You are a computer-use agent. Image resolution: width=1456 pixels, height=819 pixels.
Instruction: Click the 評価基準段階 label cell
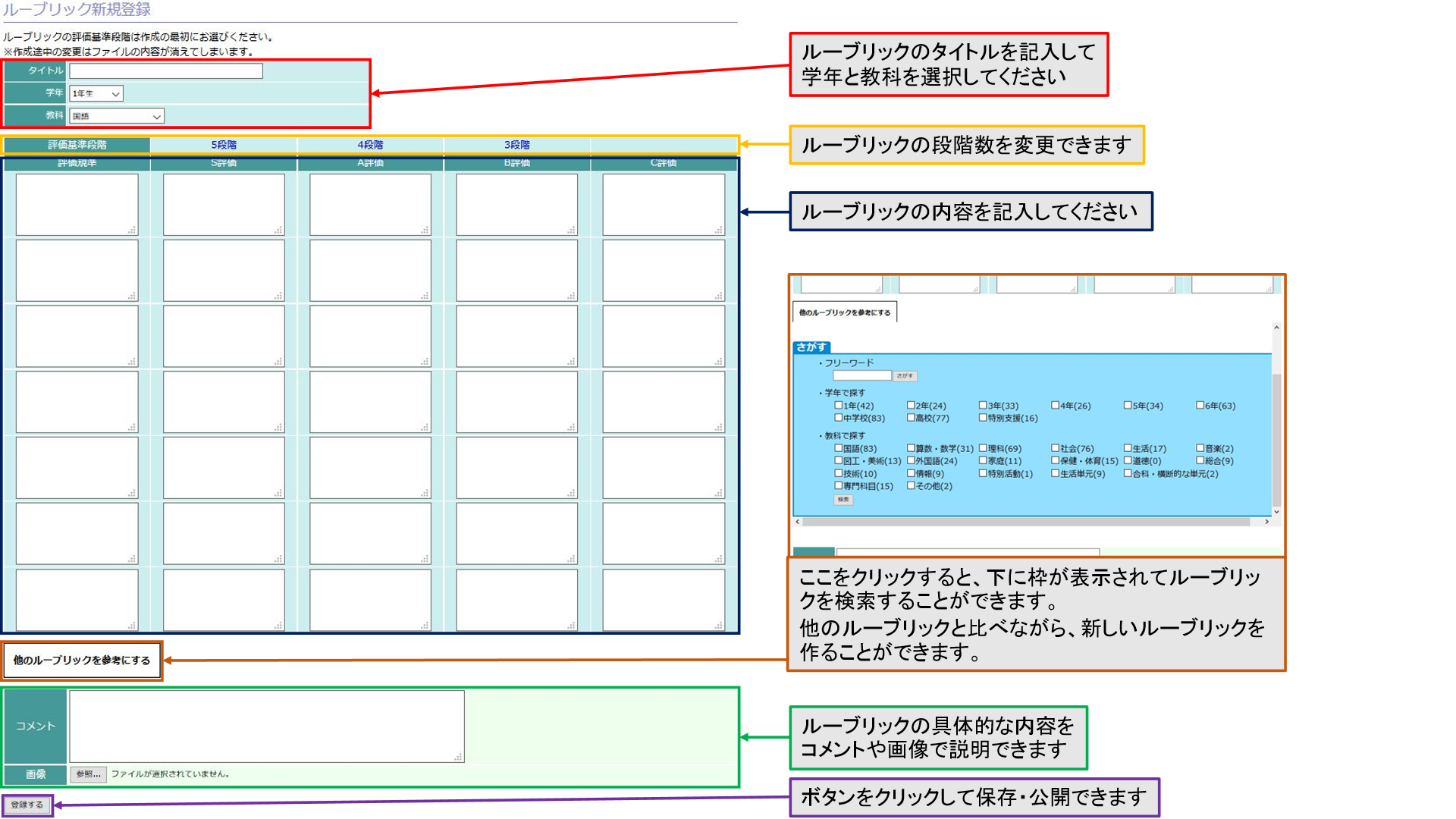pyautogui.click(x=77, y=145)
